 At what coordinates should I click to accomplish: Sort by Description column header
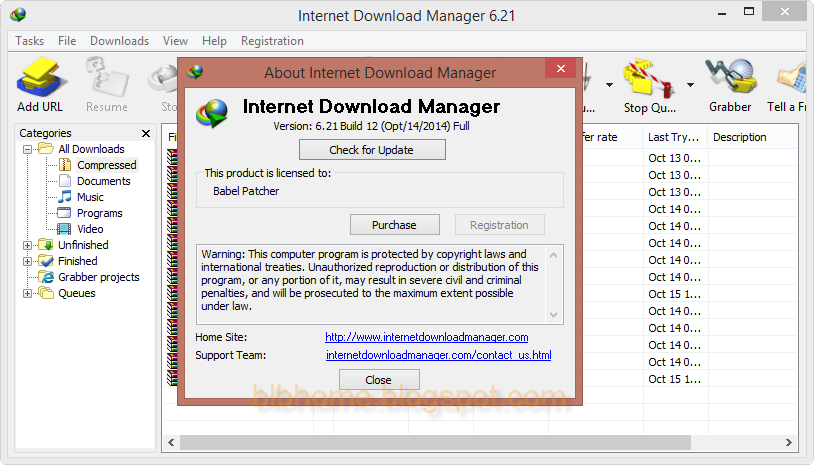point(752,137)
